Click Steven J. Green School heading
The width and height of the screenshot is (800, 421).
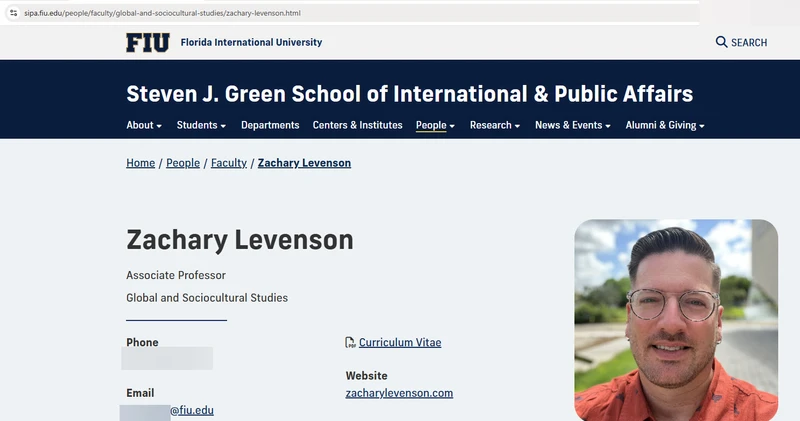click(x=409, y=94)
